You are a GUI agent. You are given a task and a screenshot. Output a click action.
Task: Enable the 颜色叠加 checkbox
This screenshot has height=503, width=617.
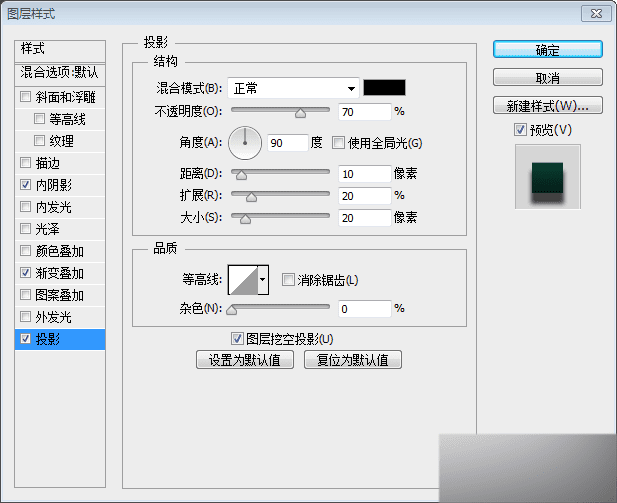pyautogui.click(x=26, y=251)
